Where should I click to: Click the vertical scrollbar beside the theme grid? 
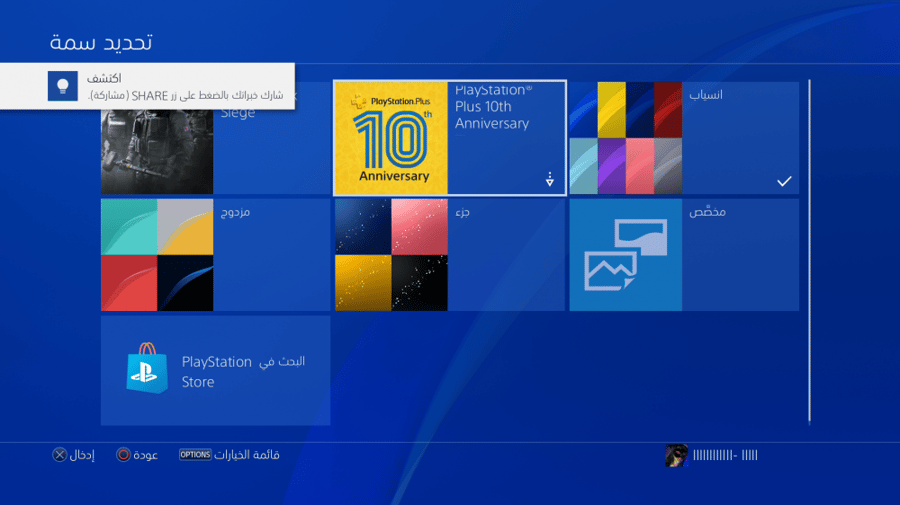pos(809,252)
